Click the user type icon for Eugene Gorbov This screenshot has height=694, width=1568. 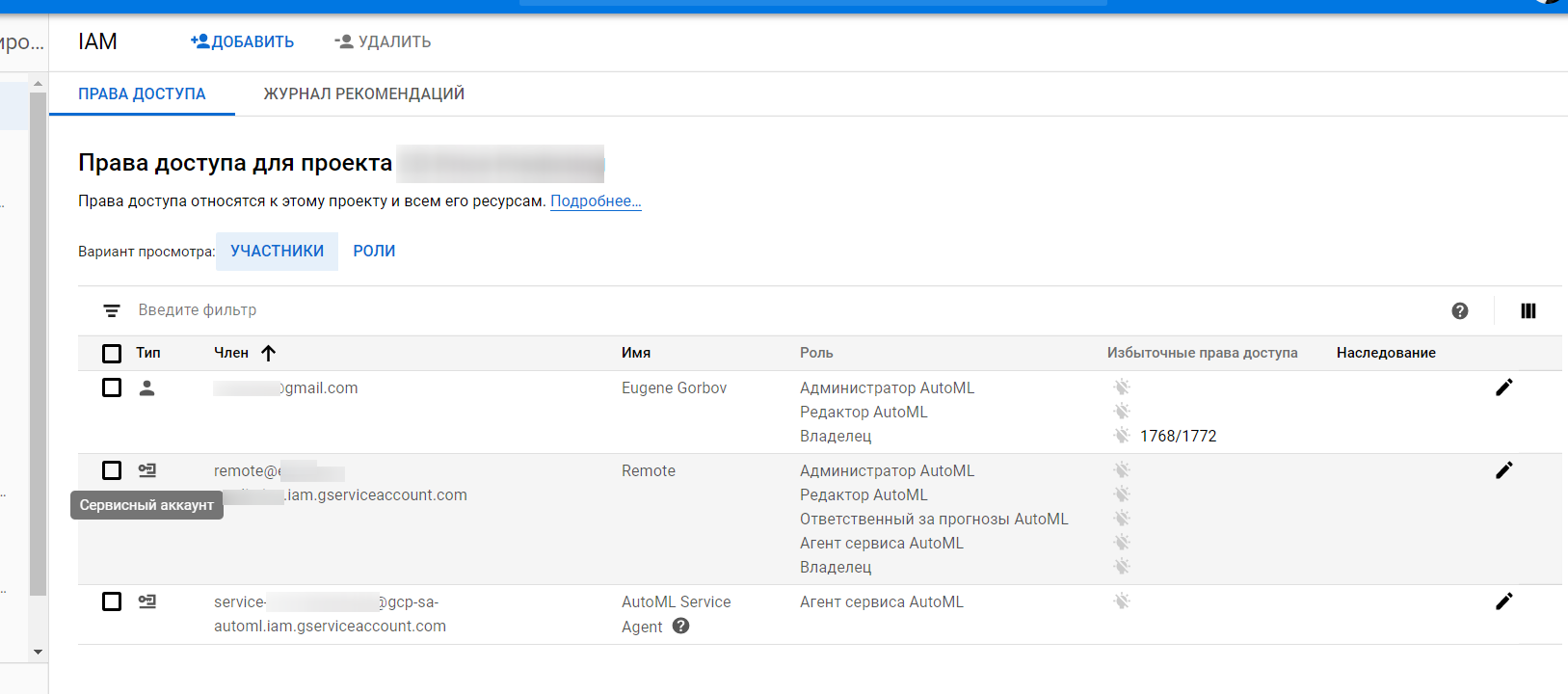[146, 387]
